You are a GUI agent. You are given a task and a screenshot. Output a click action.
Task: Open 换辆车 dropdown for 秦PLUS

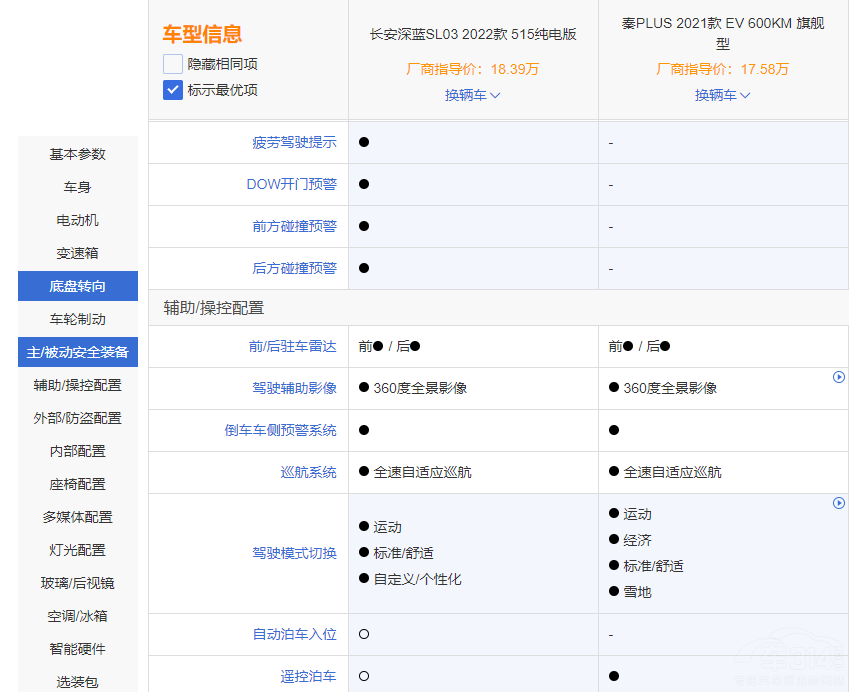point(723,95)
